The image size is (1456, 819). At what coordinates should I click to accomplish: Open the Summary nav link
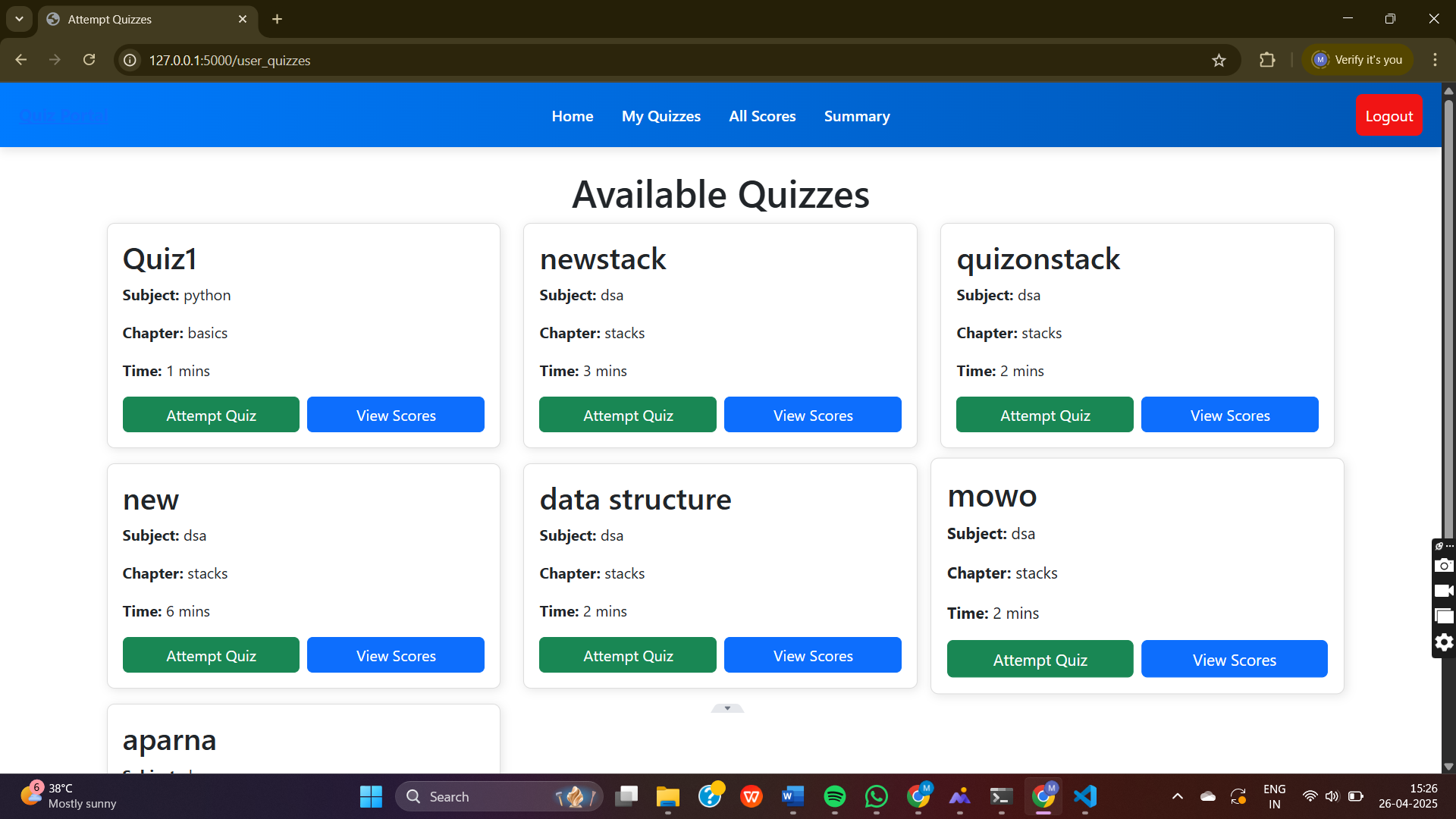857,116
